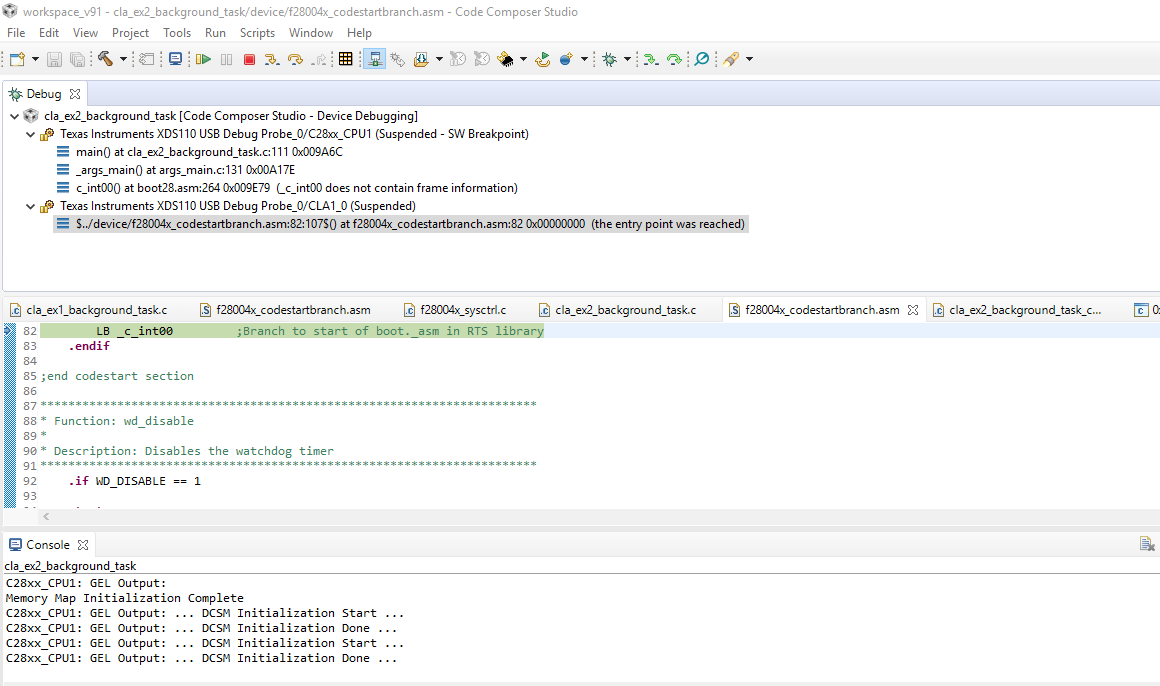
Task: Click the Suspend (pause) icon
Action: click(226, 60)
